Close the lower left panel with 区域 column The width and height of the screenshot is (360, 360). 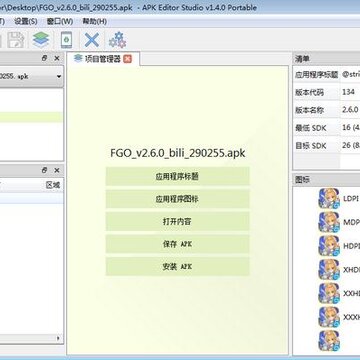coord(57,171)
